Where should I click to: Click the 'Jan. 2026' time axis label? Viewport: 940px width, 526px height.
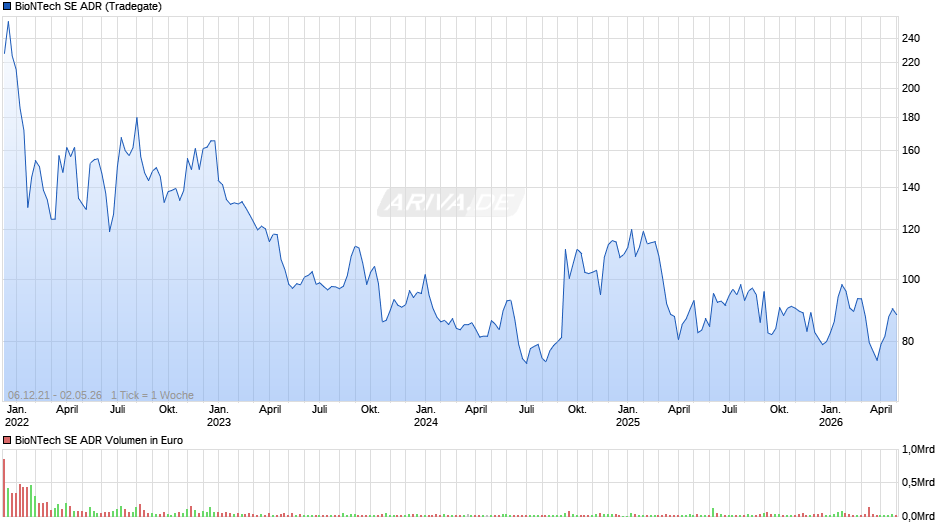point(831,416)
